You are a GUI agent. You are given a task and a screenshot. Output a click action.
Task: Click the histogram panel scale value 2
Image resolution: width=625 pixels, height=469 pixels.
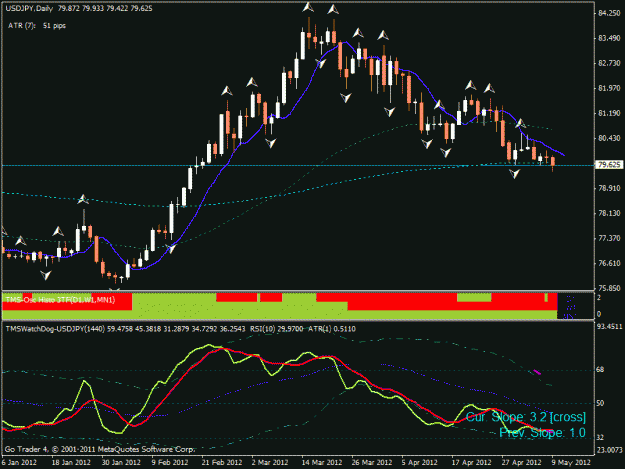point(599,298)
